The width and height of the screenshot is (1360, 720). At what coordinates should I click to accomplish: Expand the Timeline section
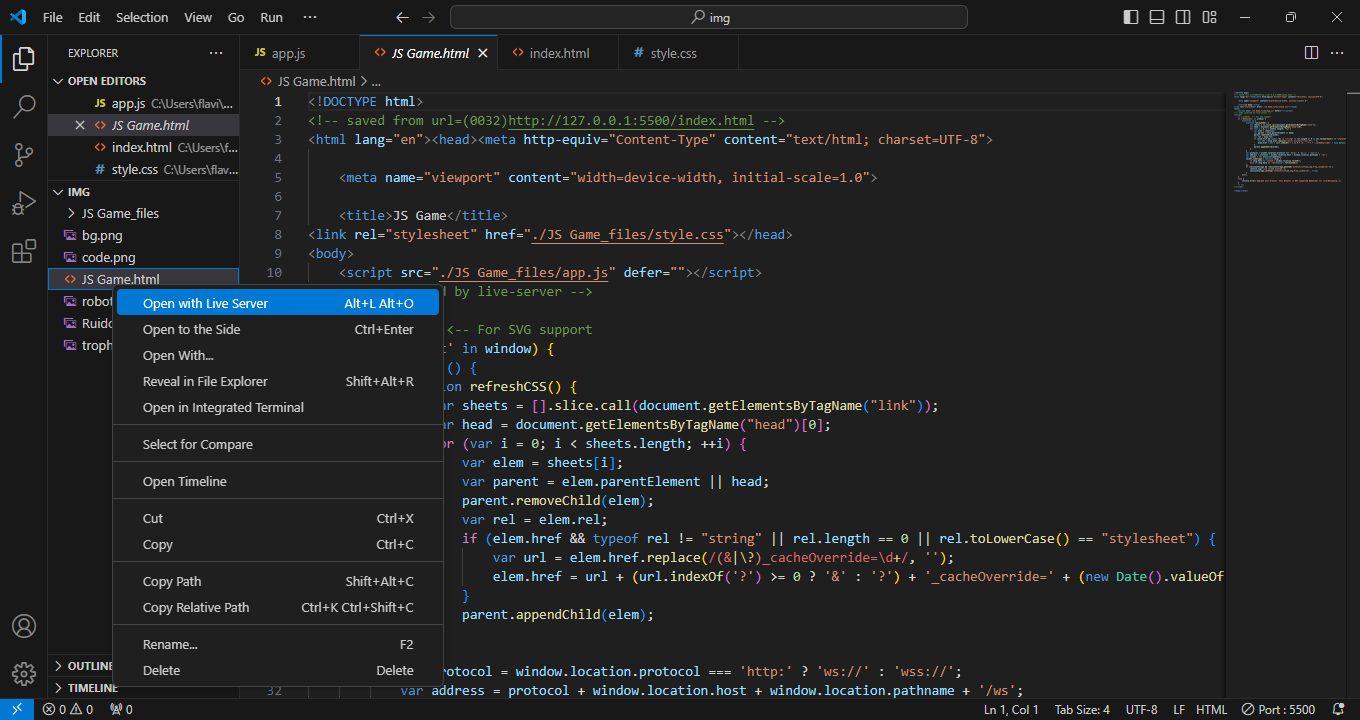(x=82, y=688)
